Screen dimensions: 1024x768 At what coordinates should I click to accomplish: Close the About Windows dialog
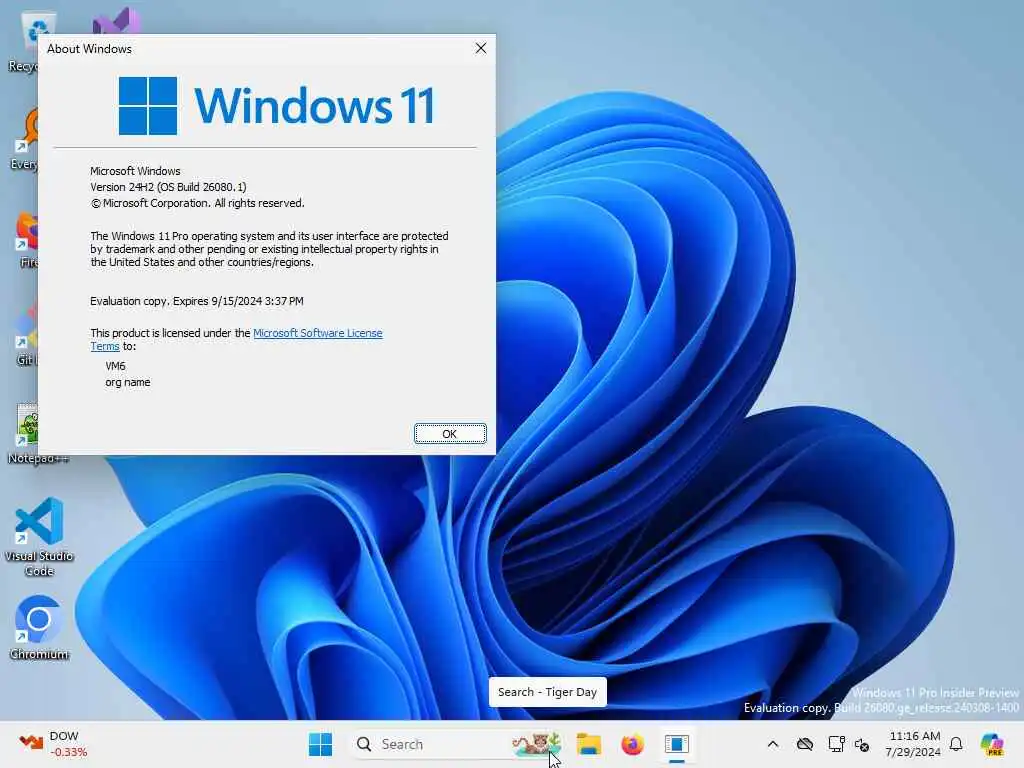click(481, 48)
